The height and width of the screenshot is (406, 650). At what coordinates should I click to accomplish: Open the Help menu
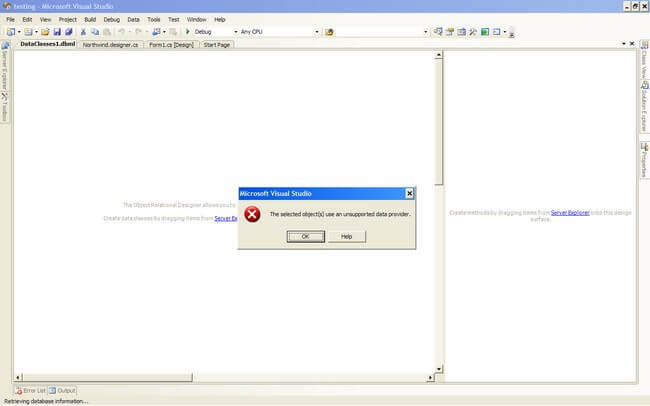pos(220,19)
